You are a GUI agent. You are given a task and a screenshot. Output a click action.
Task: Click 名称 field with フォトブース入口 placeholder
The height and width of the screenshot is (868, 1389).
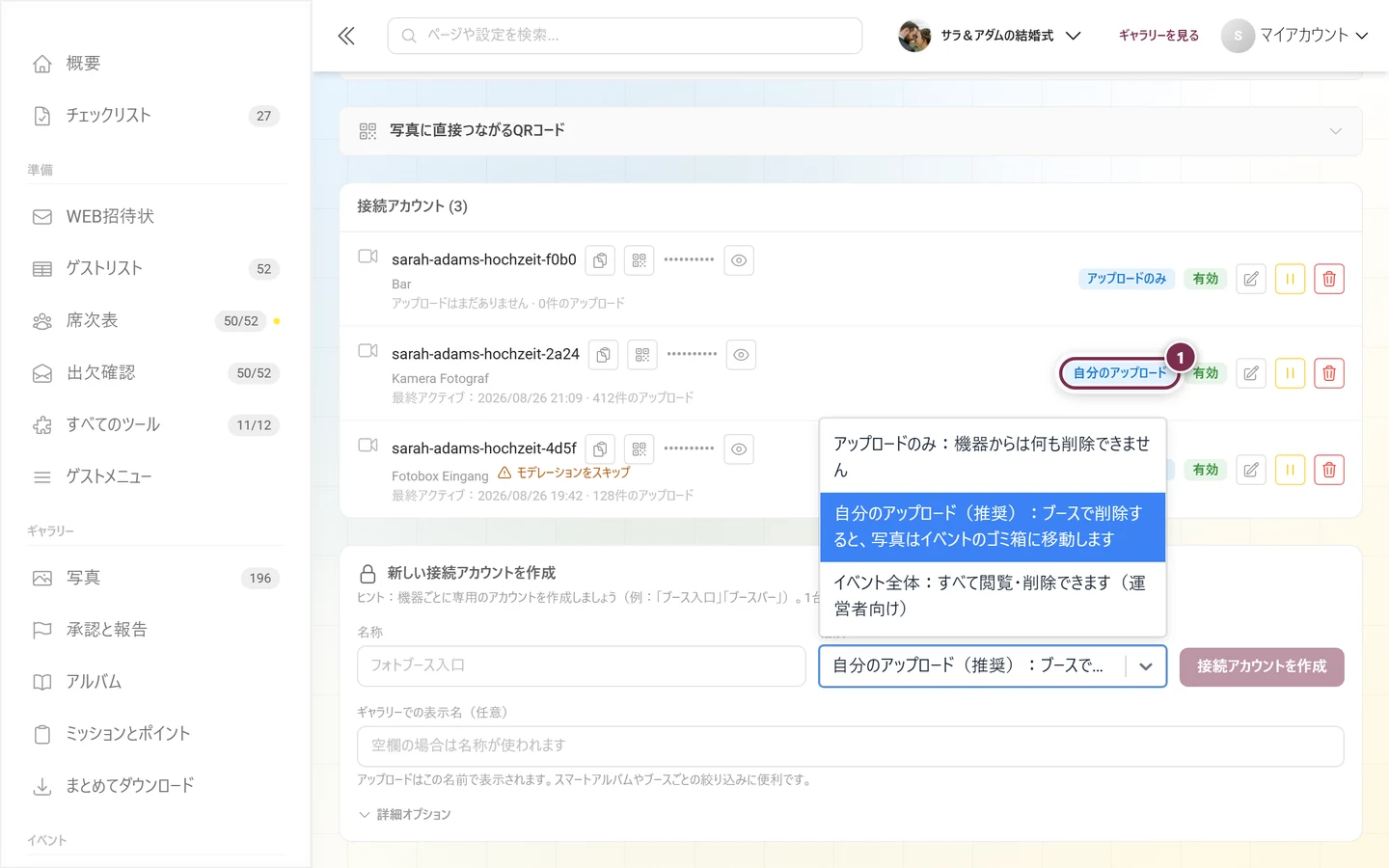click(582, 666)
